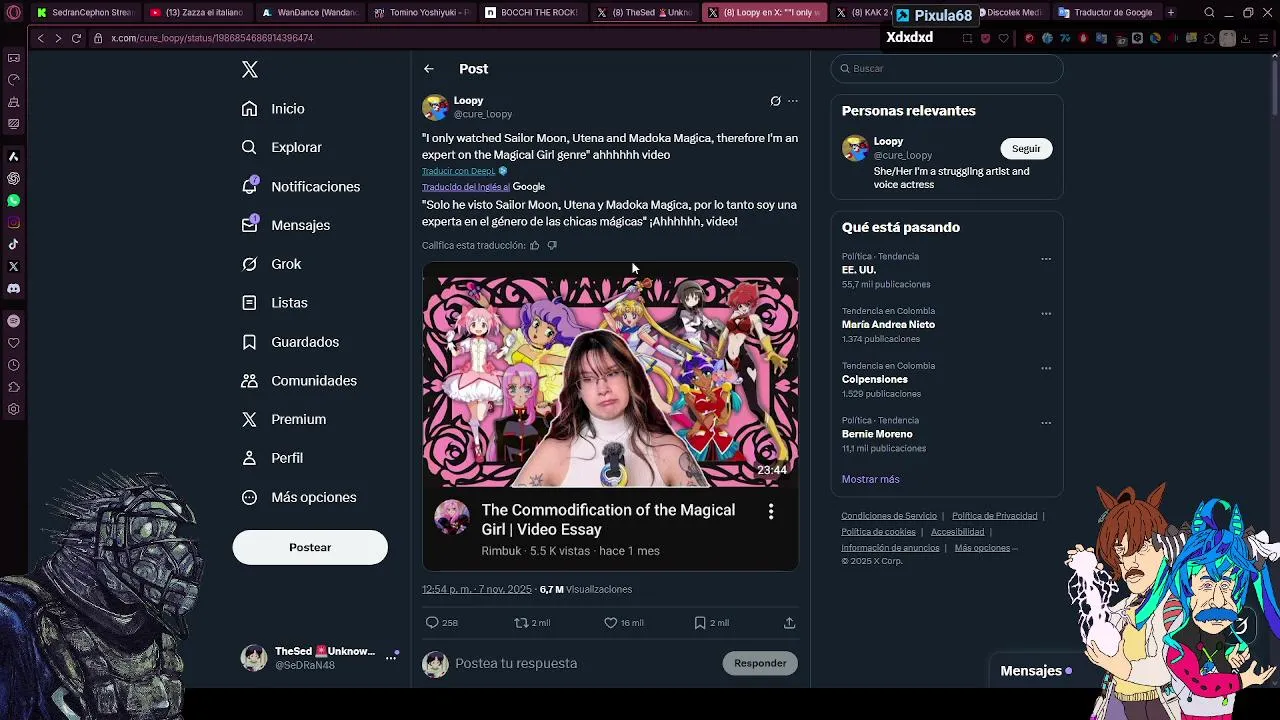Open The Commodification of the Magical Girl title
The height and width of the screenshot is (720, 1280).
(x=608, y=520)
